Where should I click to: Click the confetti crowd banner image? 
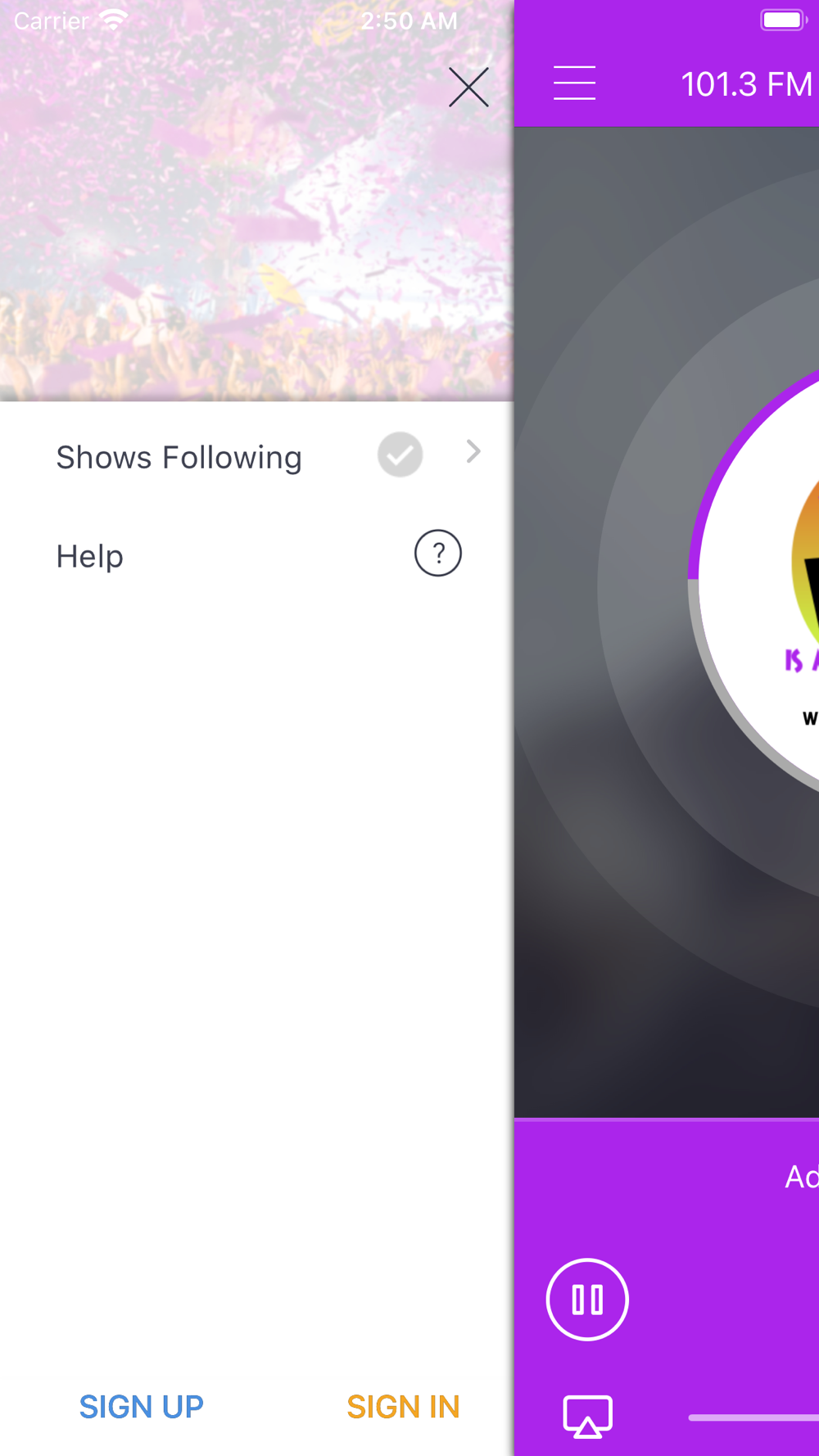(x=256, y=201)
